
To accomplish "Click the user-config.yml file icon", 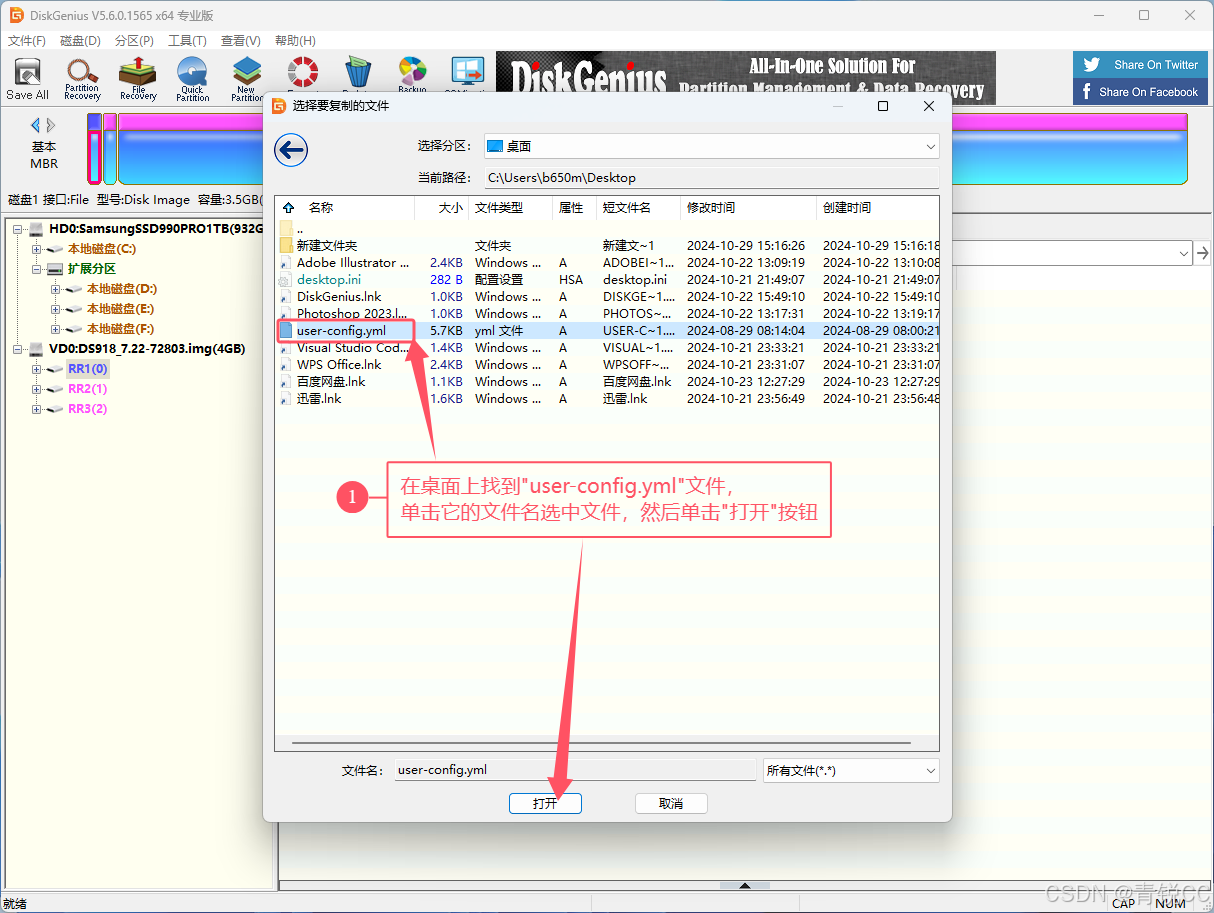I will point(286,330).
